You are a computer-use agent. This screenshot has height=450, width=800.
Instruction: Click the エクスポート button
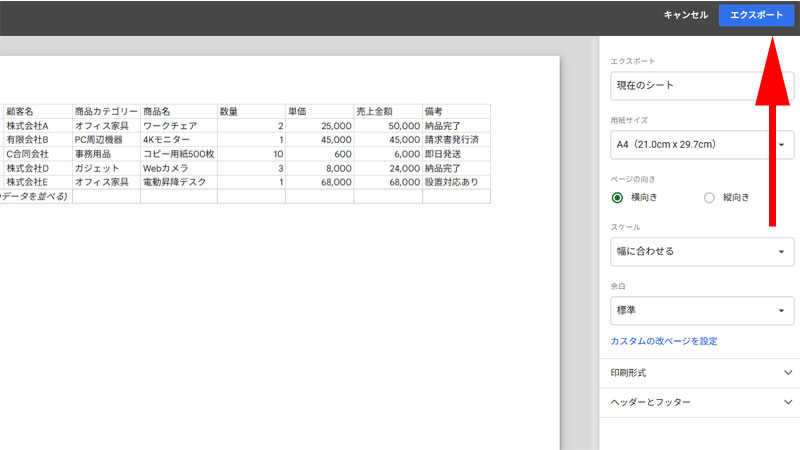[x=756, y=15]
